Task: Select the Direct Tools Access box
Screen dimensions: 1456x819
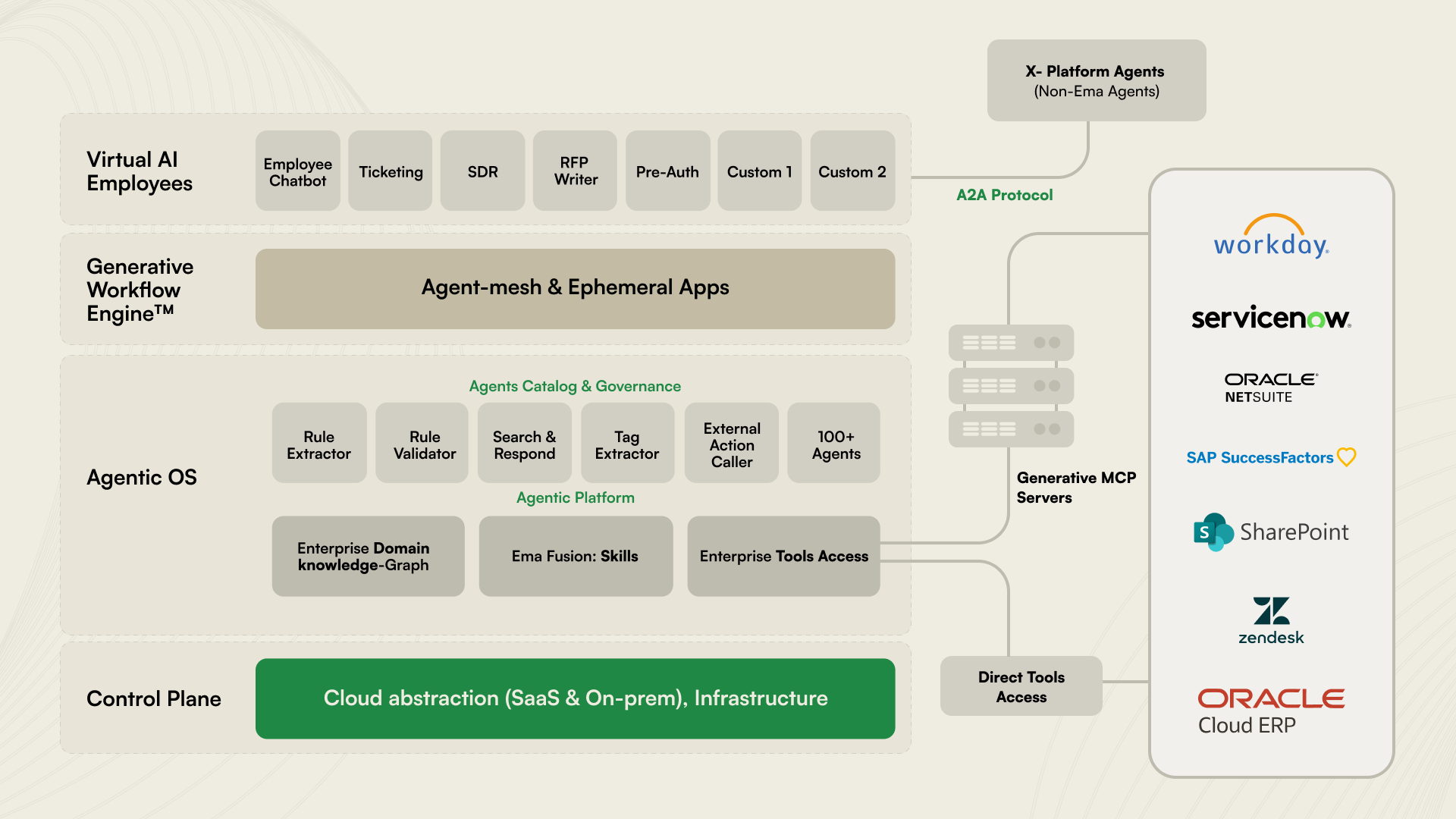Action: coord(1021,686)
